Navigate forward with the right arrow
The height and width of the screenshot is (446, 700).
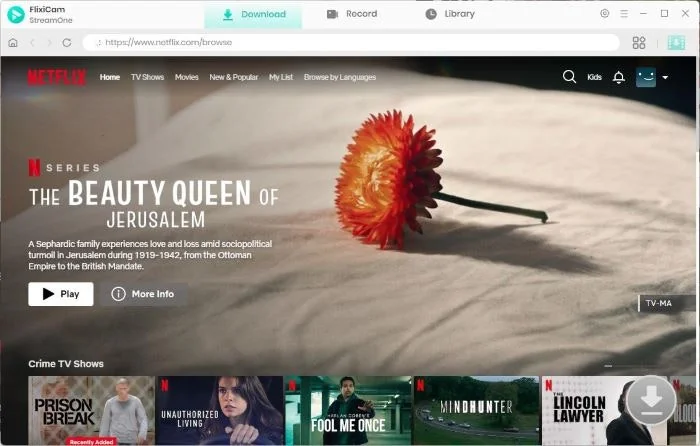(49, 42)
